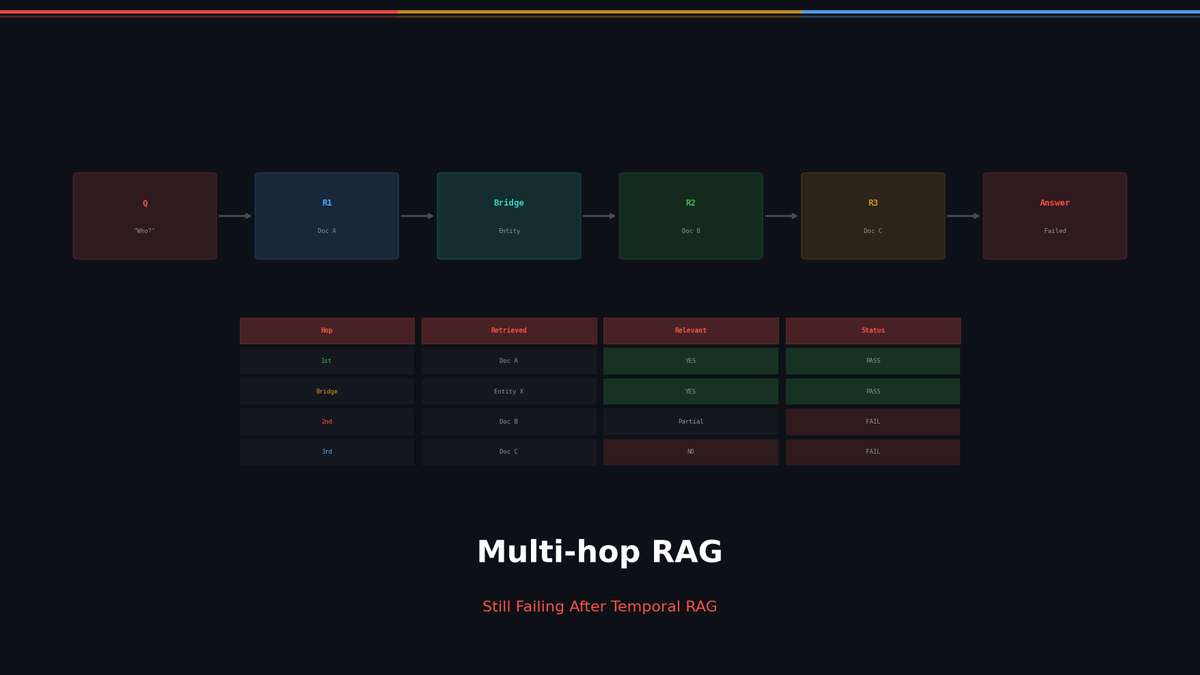Toggle the Partial relevance cell for Doc B

(690, 421)
